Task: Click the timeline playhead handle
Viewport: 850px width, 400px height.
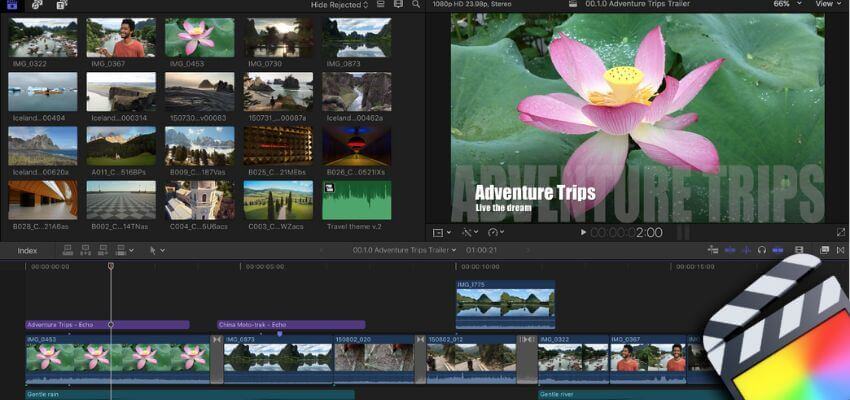Action: coord(111,266)
